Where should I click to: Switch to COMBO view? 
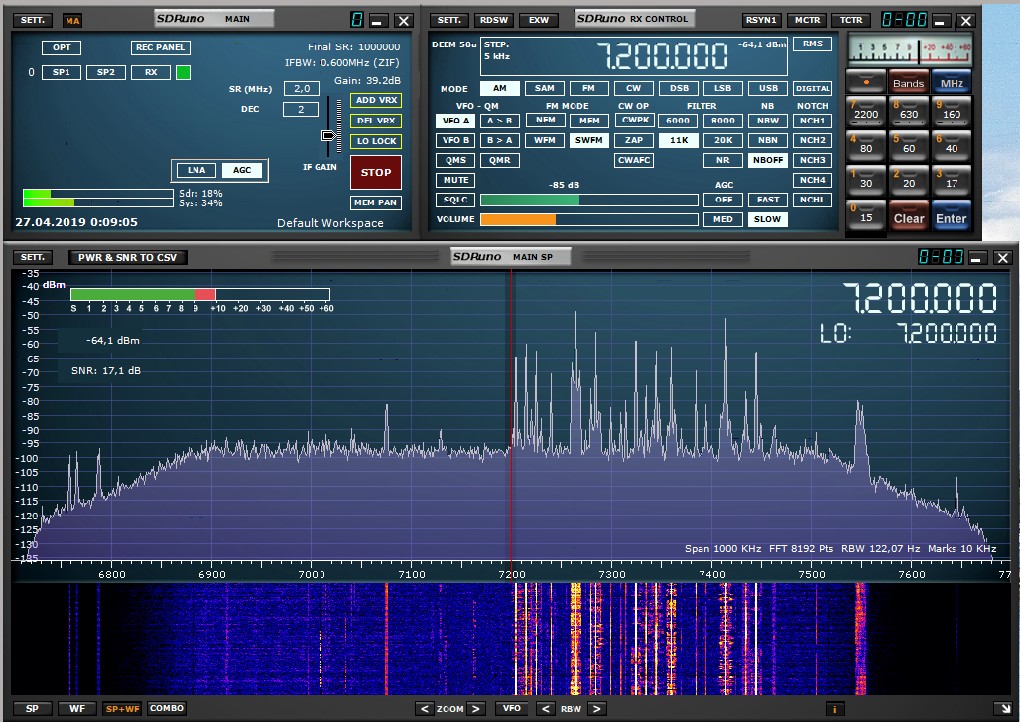click(167, 708)
